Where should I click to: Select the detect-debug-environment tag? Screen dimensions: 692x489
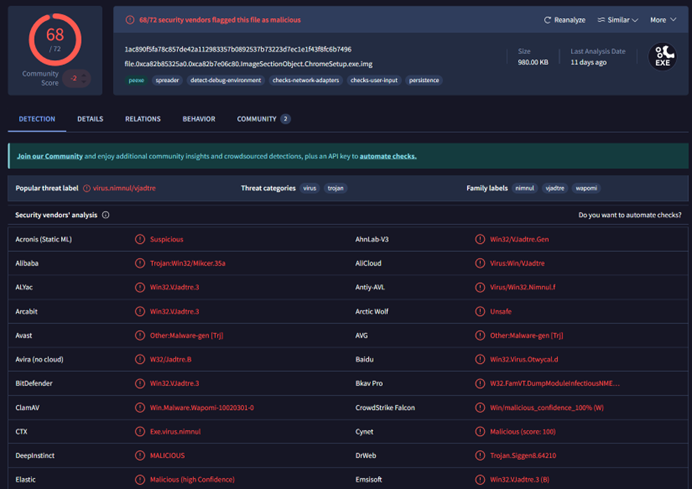(x=226, y=80)
